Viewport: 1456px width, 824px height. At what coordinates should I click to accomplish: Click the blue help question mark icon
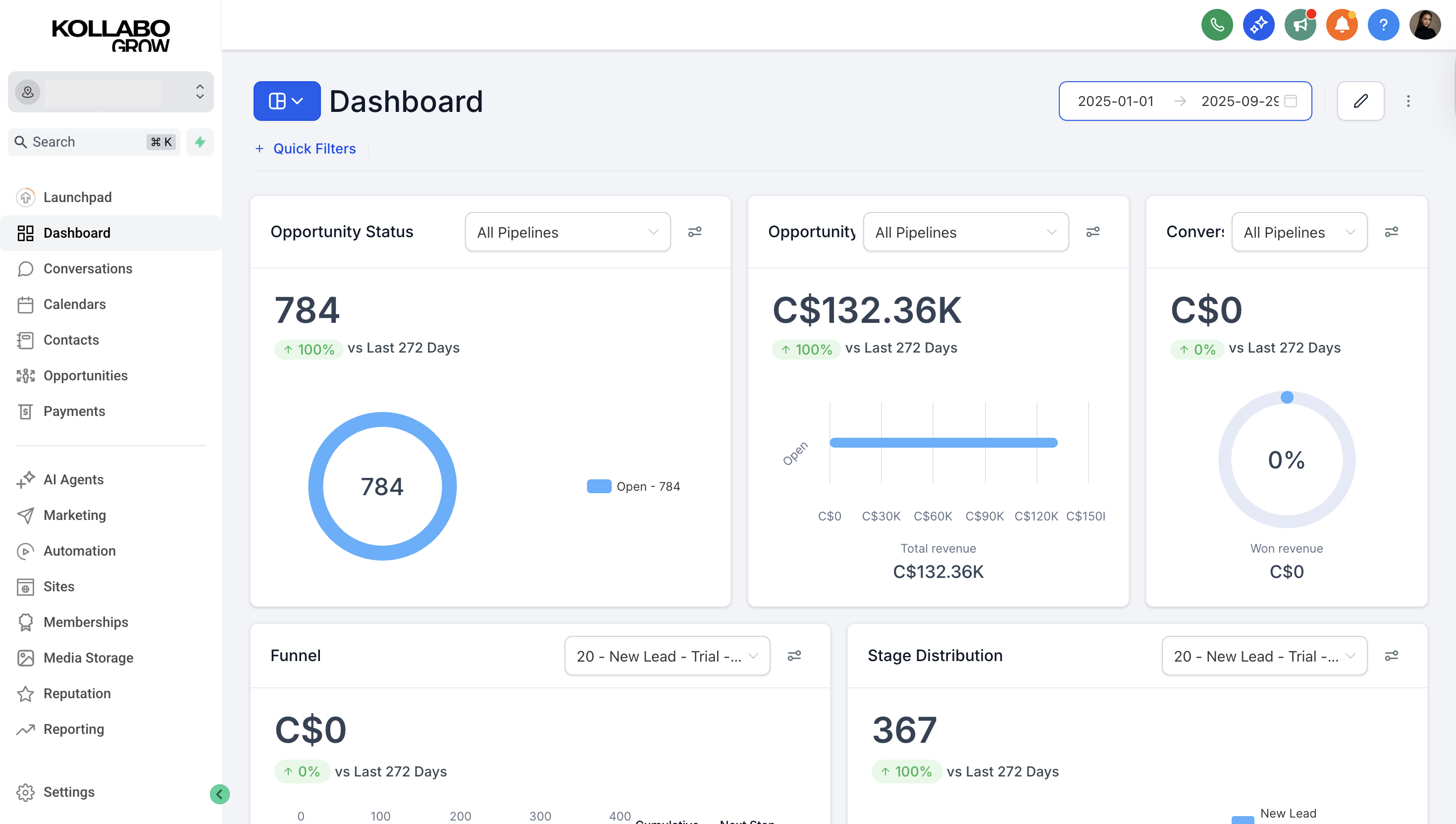click(x=1383, y=25)
